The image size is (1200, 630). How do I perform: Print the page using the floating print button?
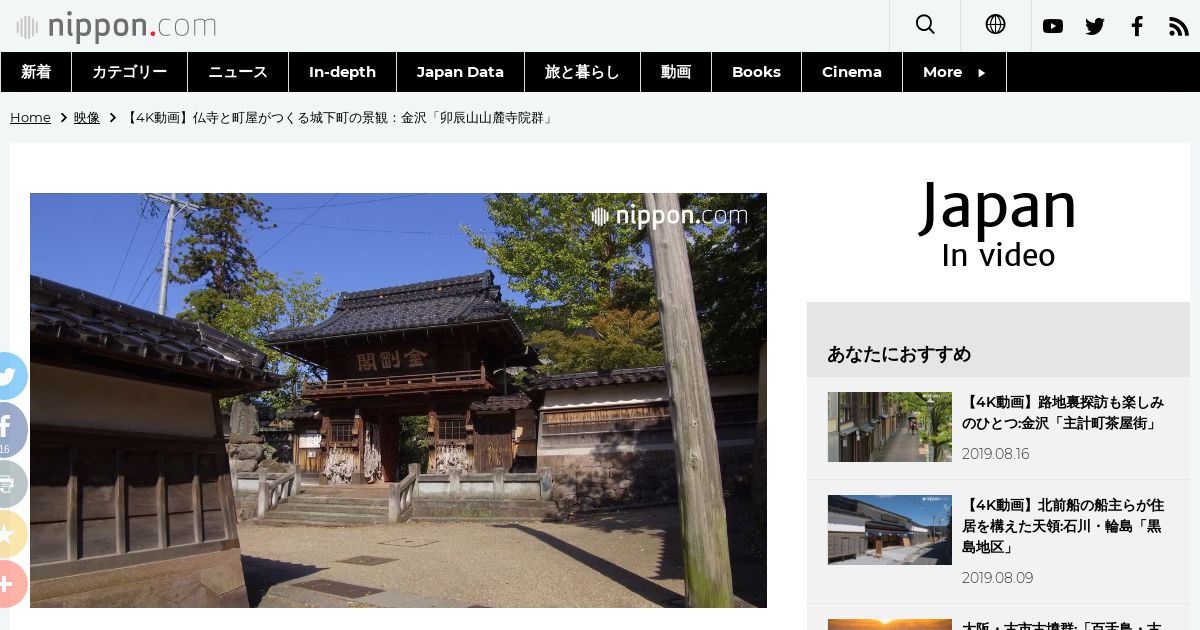click(10, 484)
